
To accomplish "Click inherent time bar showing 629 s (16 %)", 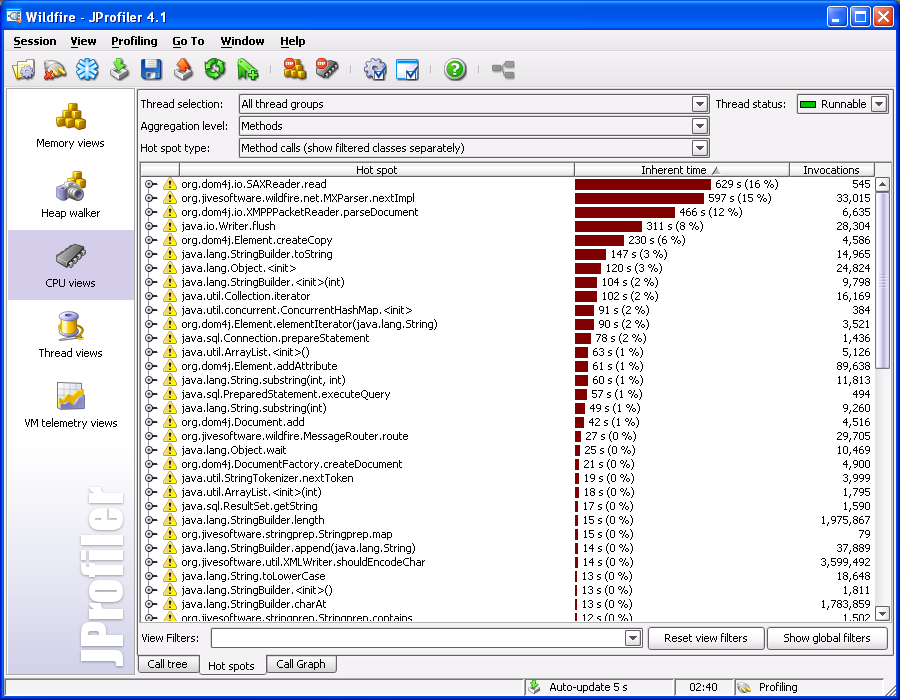I will 643,184.
